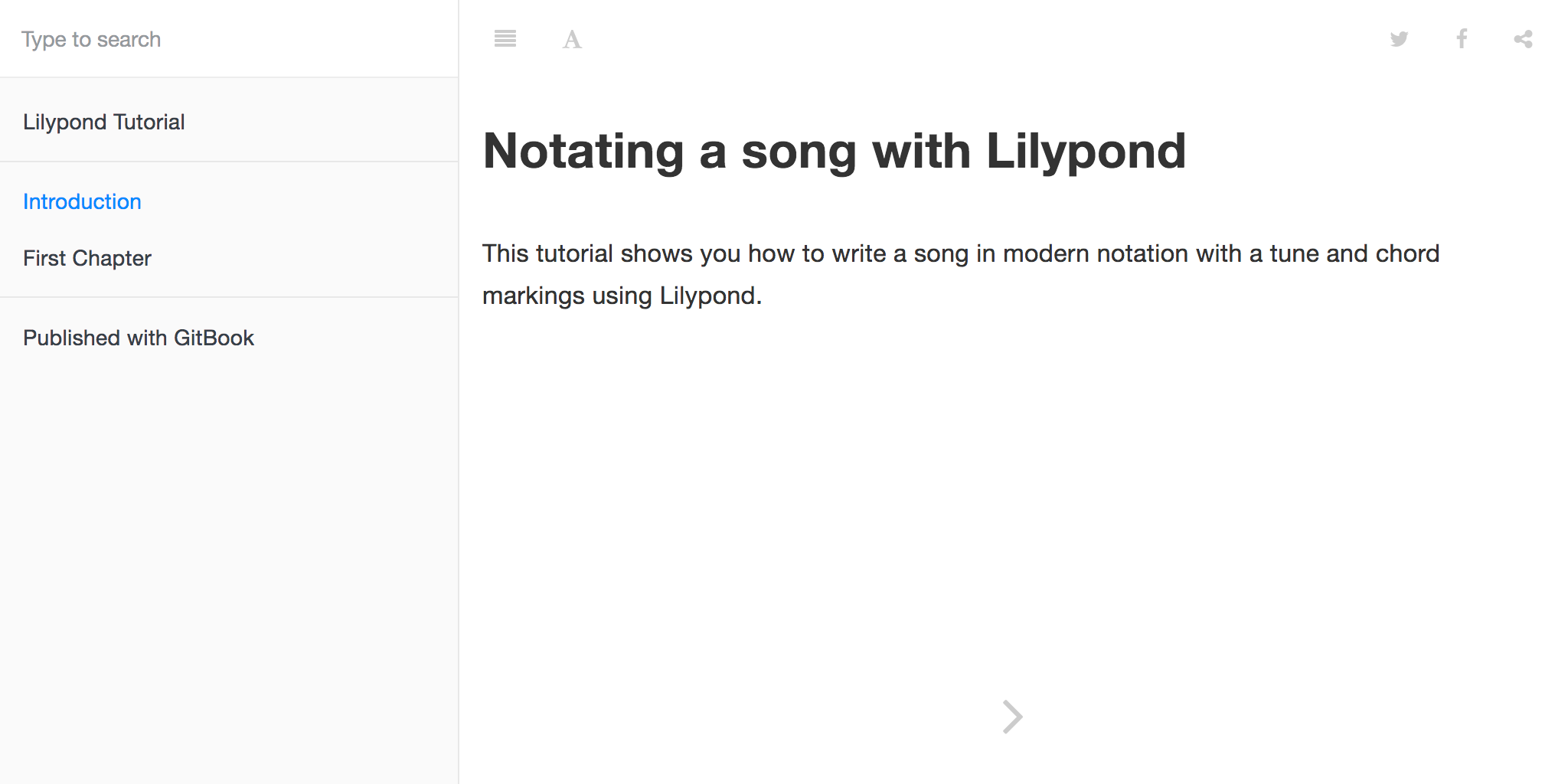
Task: Share the page on Facebook
Action: (1462, 38)
